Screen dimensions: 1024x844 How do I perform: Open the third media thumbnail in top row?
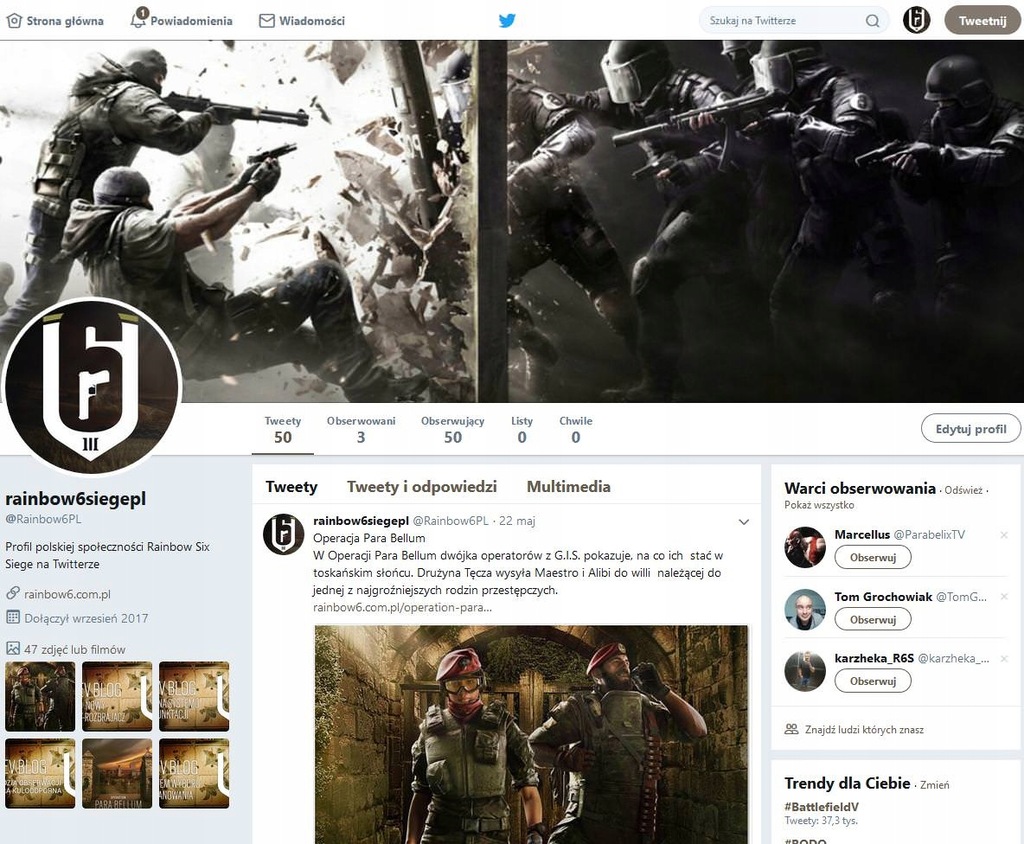pos(194,696)
